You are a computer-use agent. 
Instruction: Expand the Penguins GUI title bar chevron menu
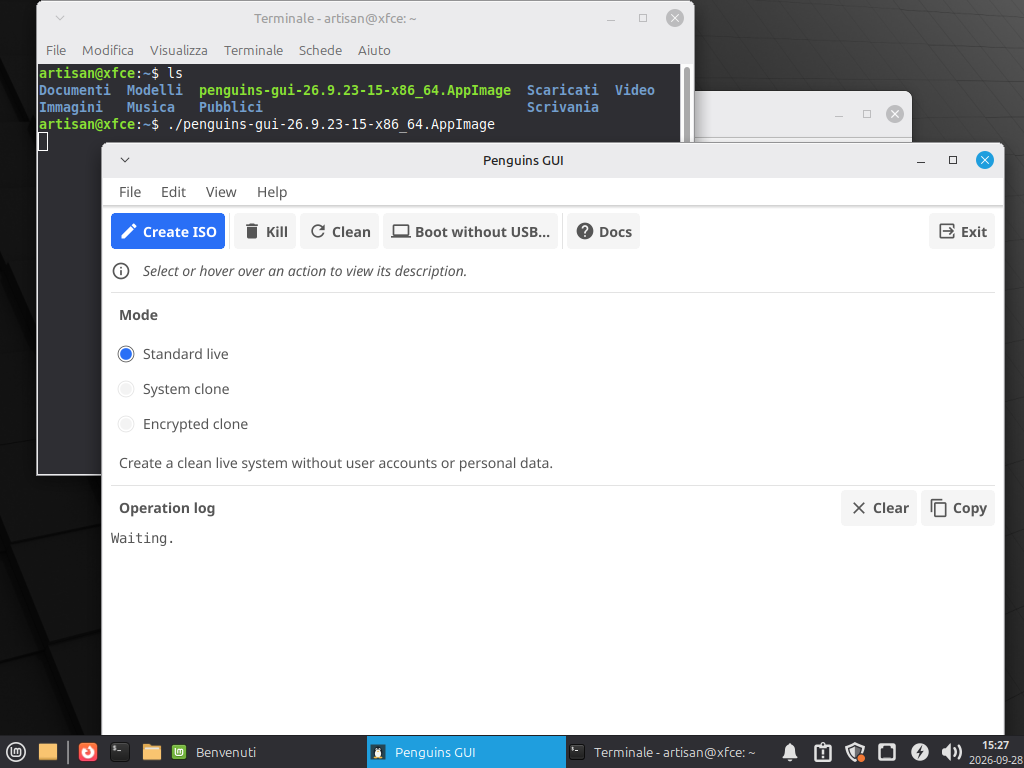125,160
